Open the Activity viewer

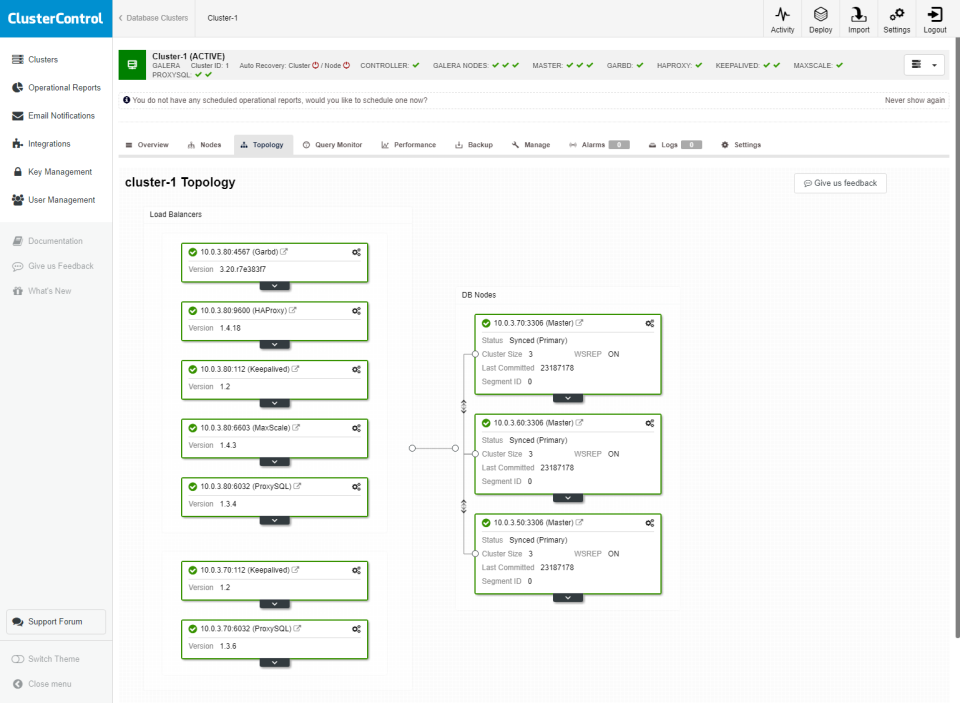[x=782, y=20]
